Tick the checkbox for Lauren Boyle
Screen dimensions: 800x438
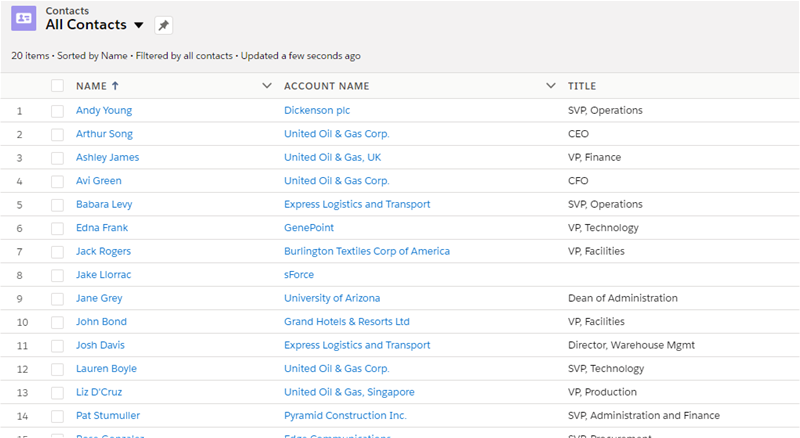pyautogui.click(x=57, y=369)
